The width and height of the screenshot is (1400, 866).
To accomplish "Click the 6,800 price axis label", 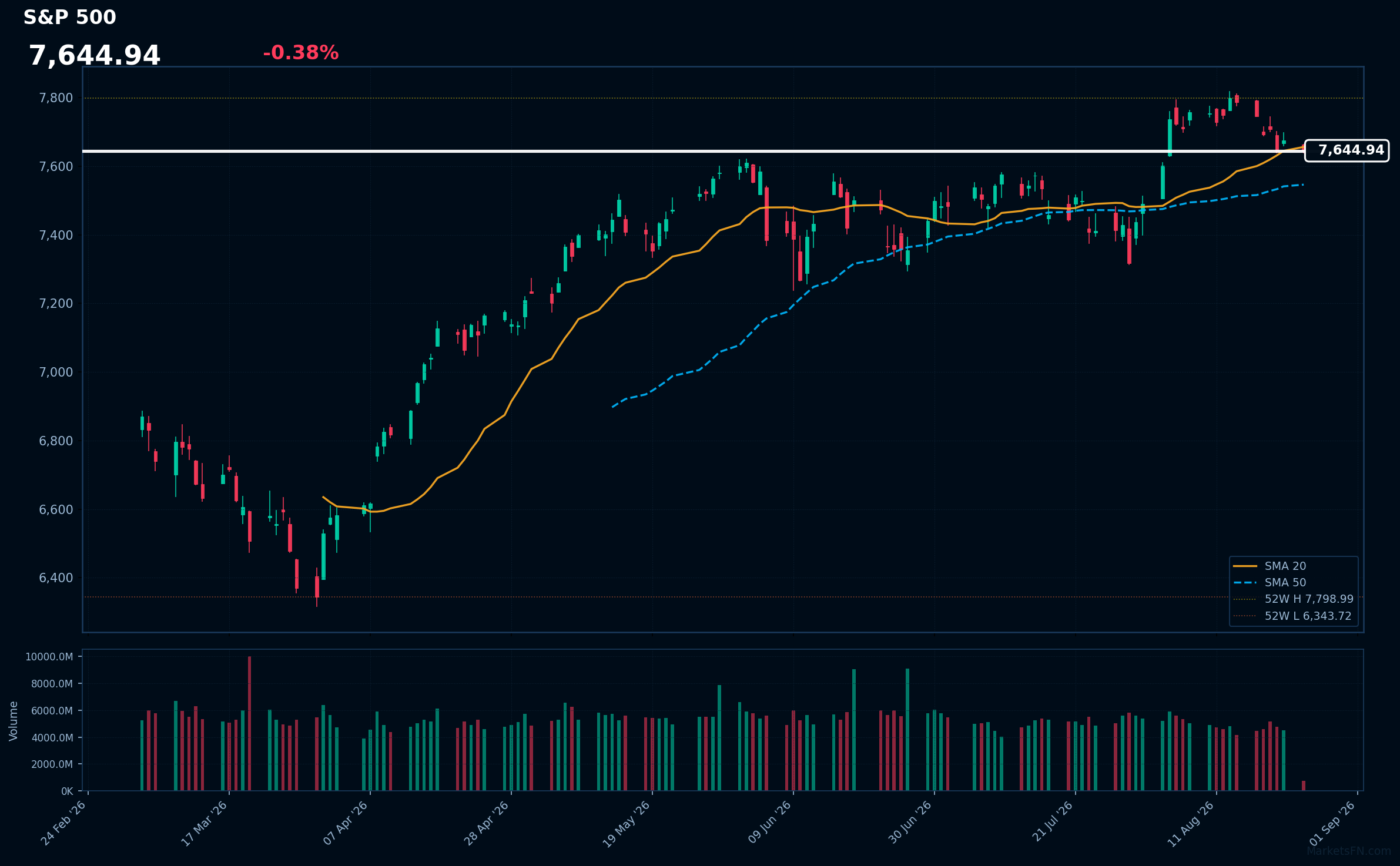I will (56, 441).
